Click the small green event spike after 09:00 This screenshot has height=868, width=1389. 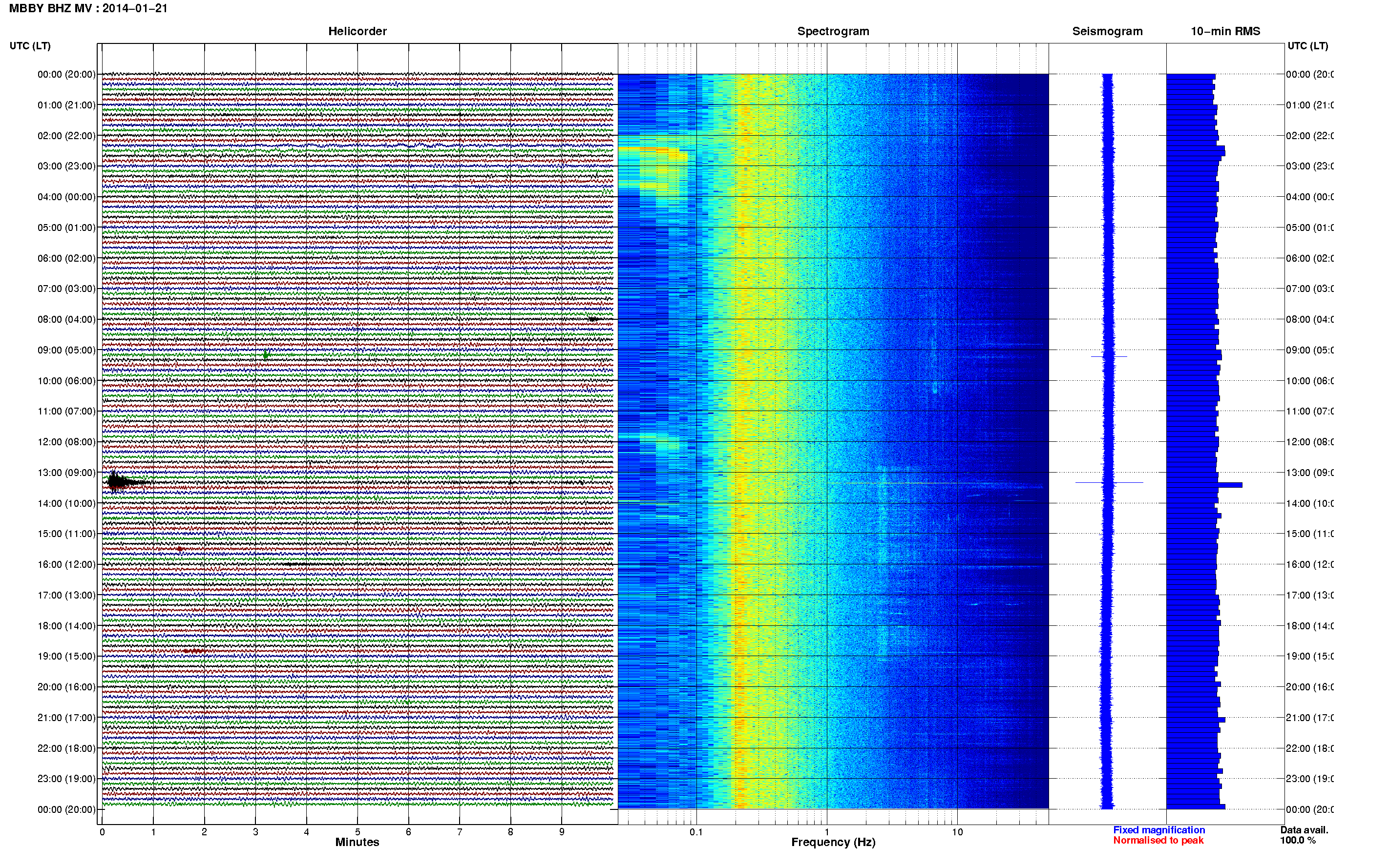[x=265, y=355]
